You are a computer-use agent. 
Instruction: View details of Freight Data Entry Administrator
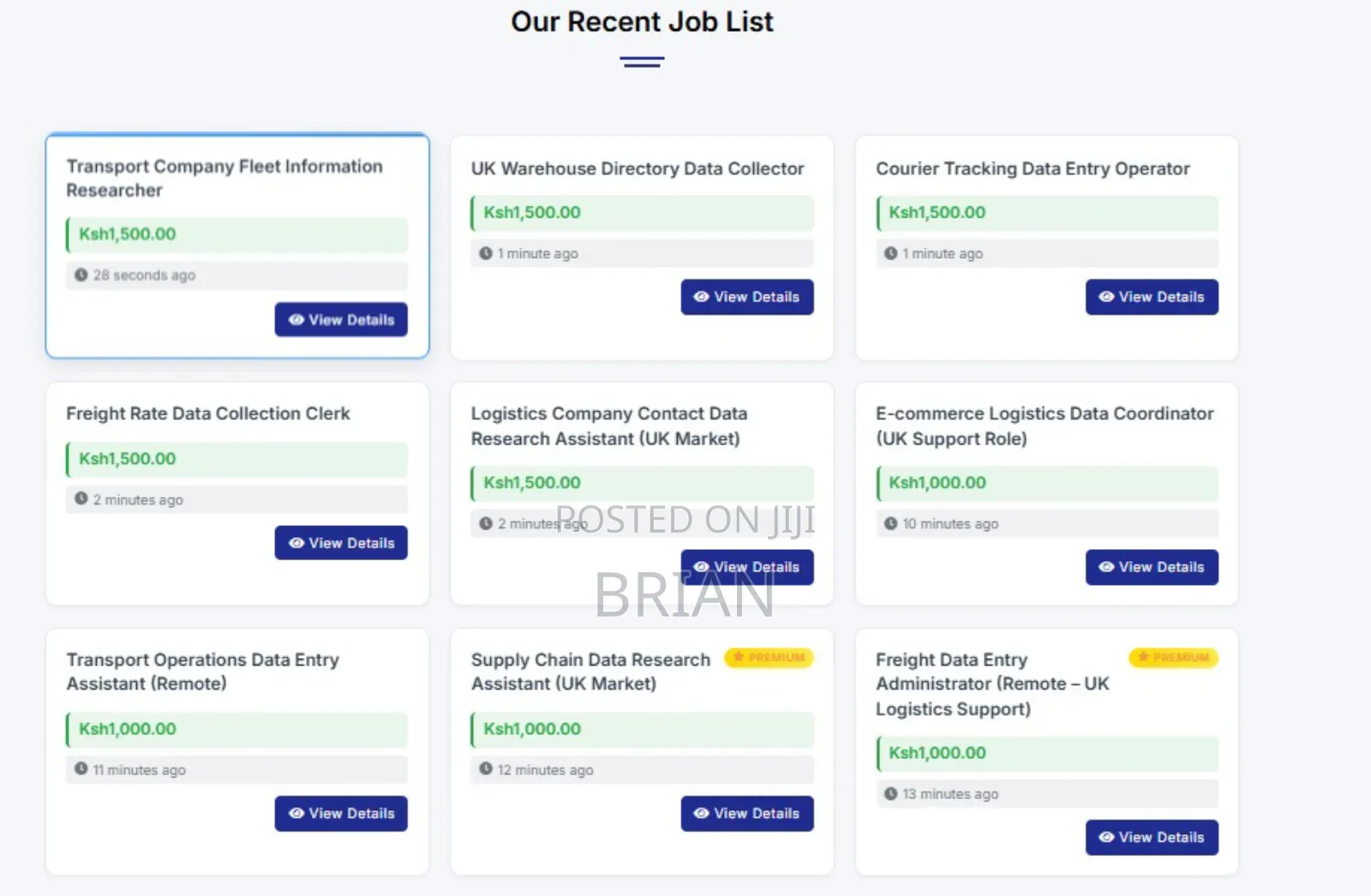[x=1152, y=838]
